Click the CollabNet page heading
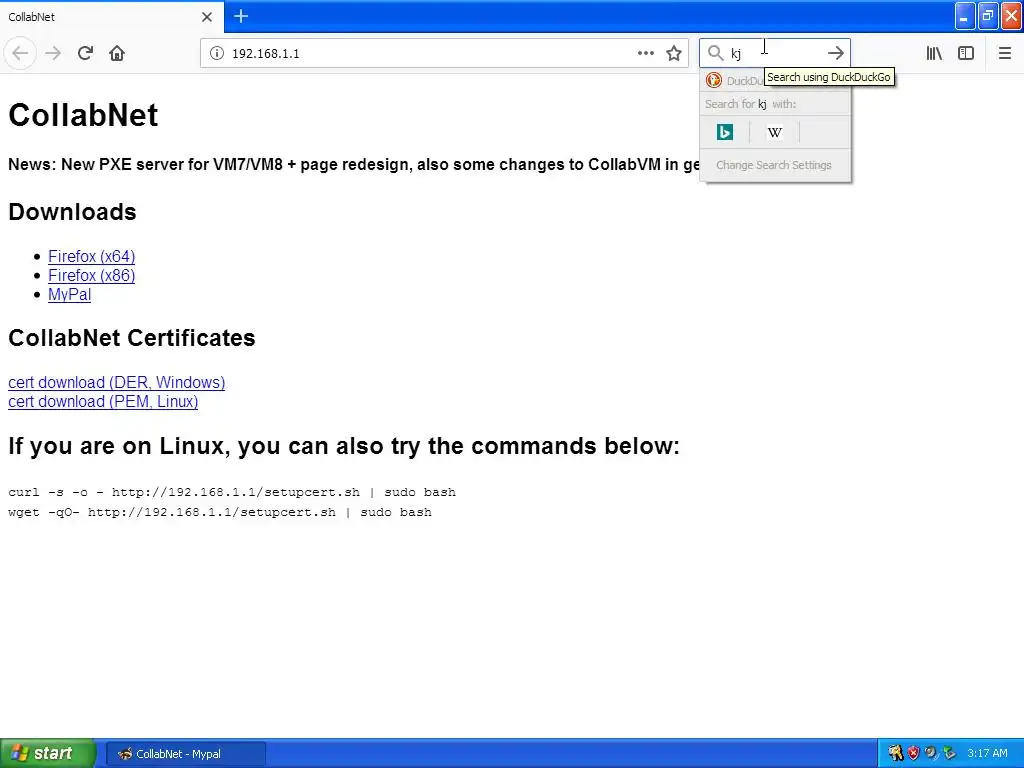Viewport: 1024px width, 768px height. [x=83, y=115]
